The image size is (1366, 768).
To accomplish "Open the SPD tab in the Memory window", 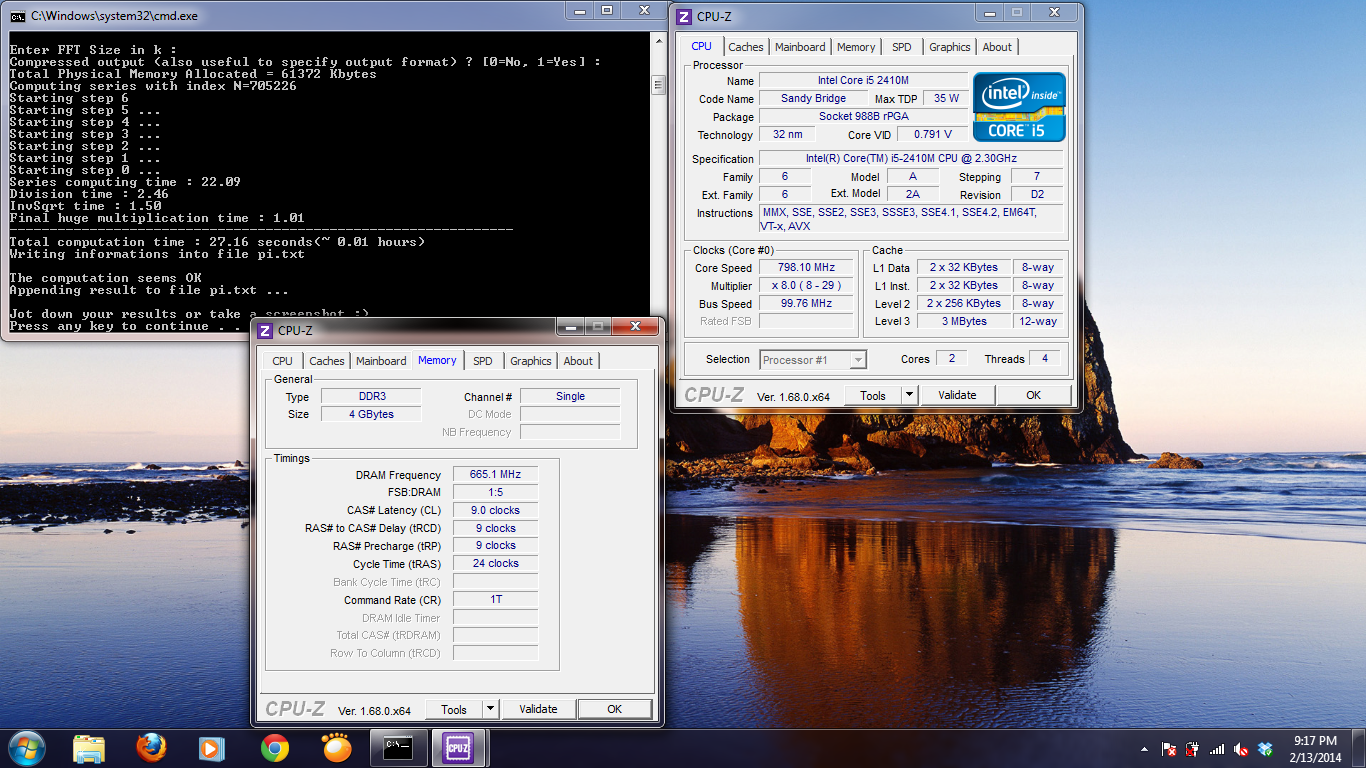I will click(483, 361).
